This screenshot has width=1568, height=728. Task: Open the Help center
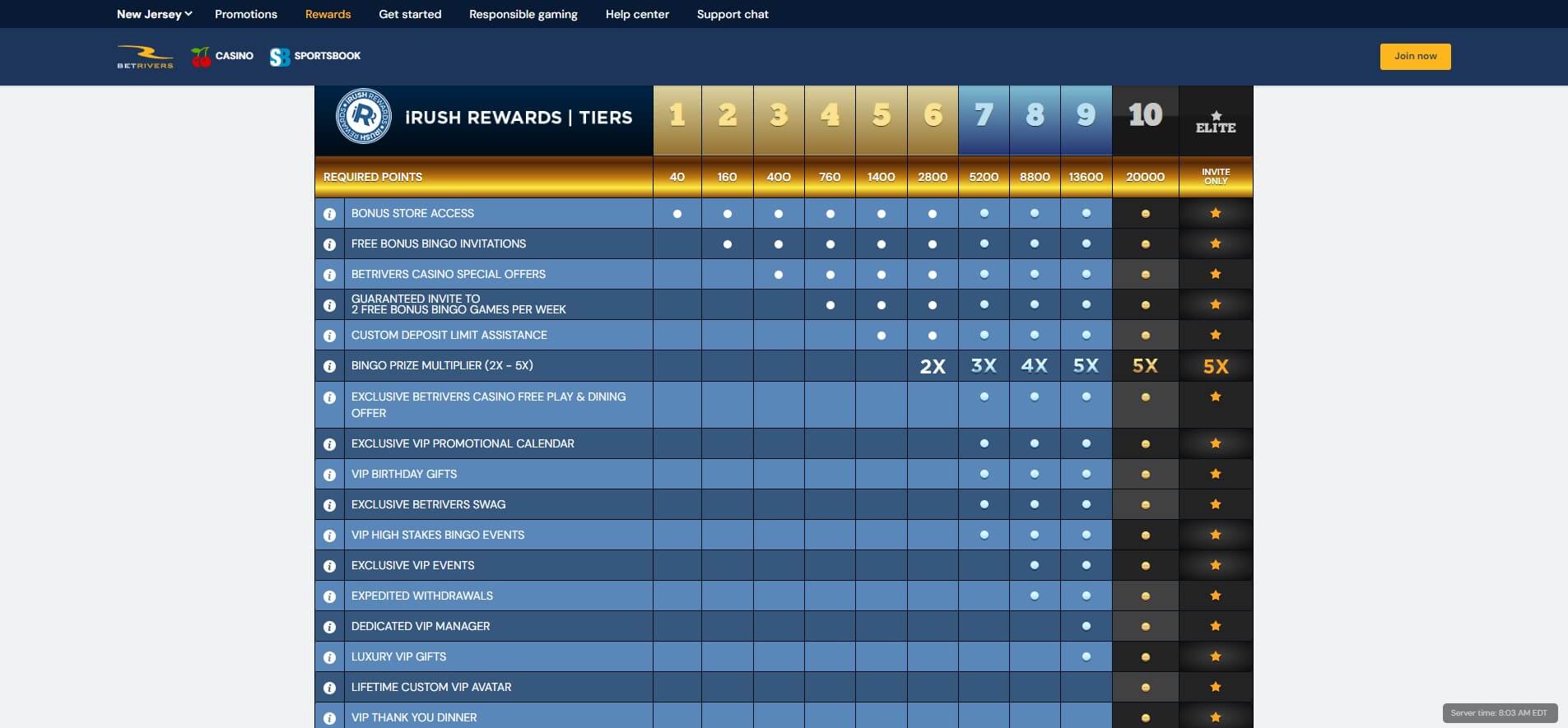tap(637, 14)
